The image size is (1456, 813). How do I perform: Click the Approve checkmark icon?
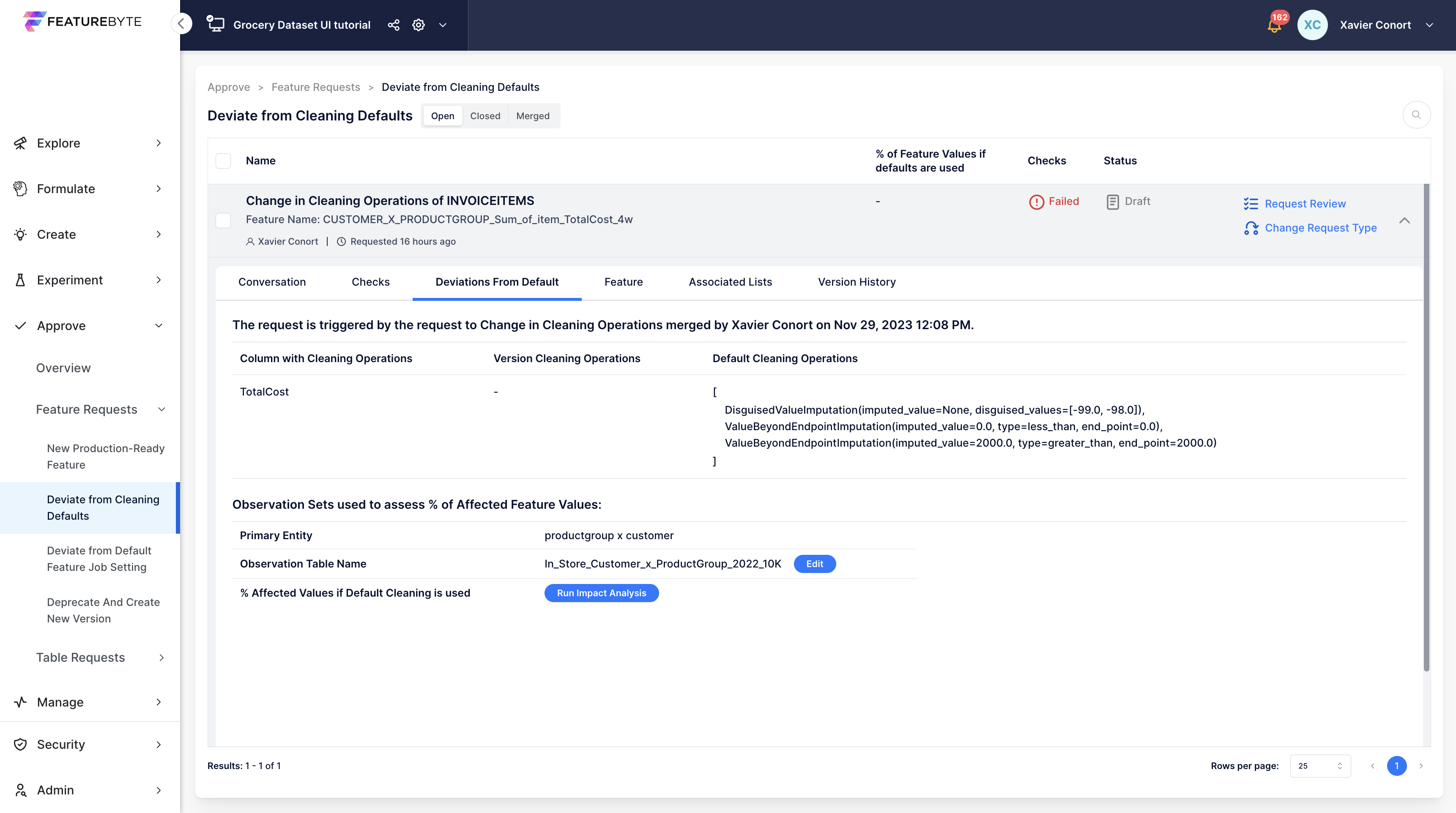click(x=20, y=325)
